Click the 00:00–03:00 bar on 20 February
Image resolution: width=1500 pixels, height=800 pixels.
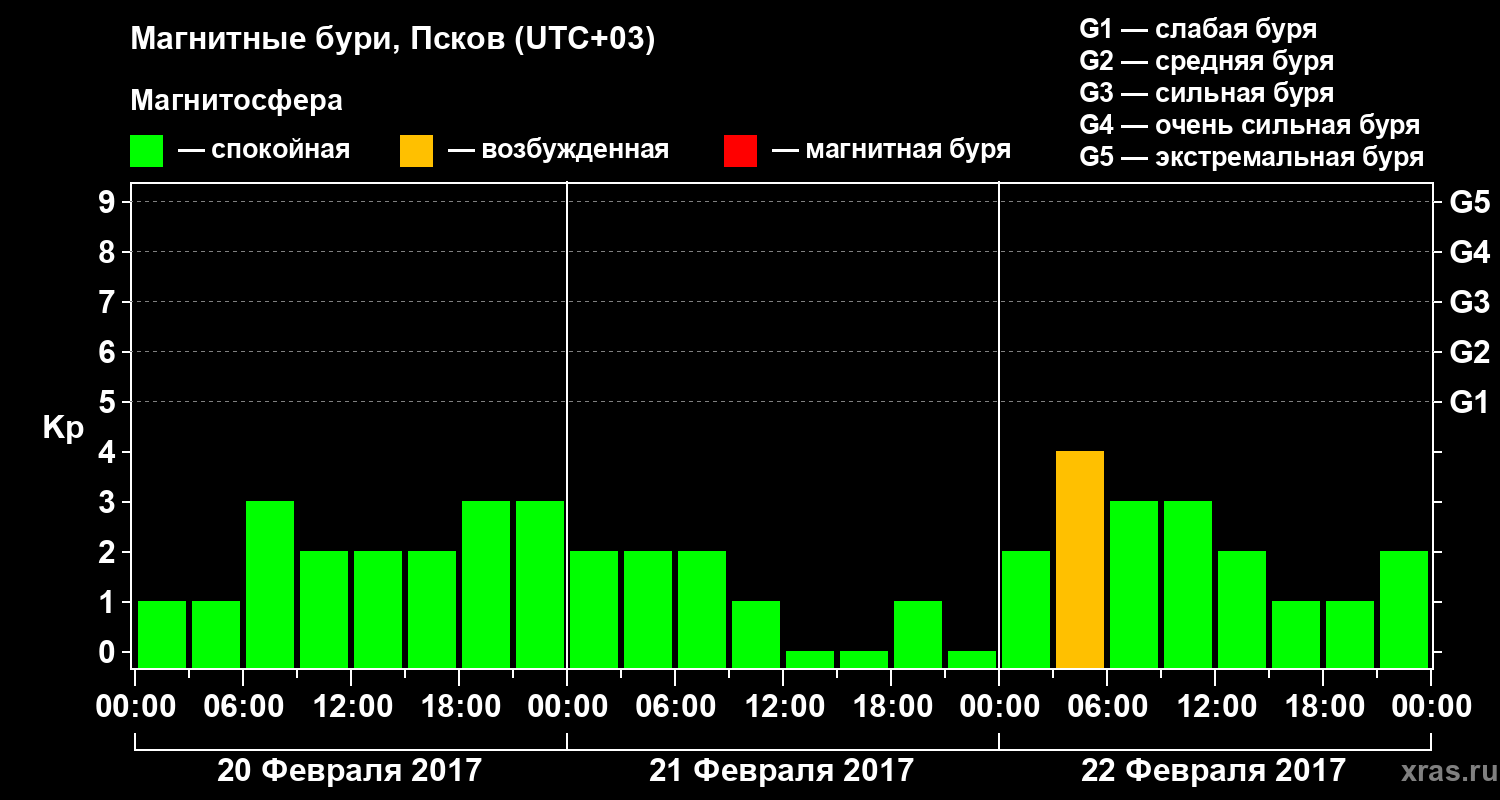[x=162, y=634]
